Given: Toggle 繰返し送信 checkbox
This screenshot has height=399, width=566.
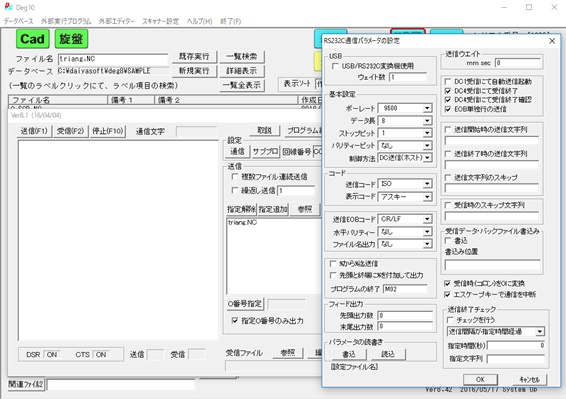Looking at the screenshot, I should [x=235, y=190].
